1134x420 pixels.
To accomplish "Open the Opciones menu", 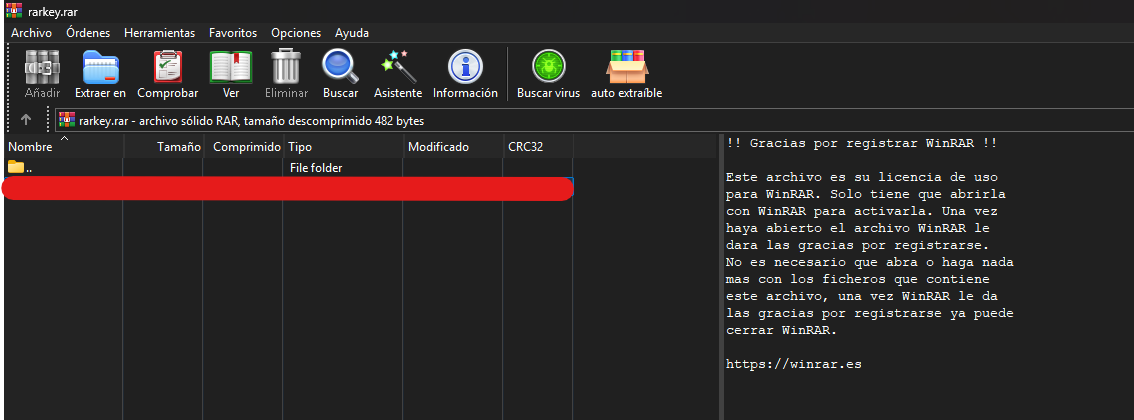I will click(296, 33).
